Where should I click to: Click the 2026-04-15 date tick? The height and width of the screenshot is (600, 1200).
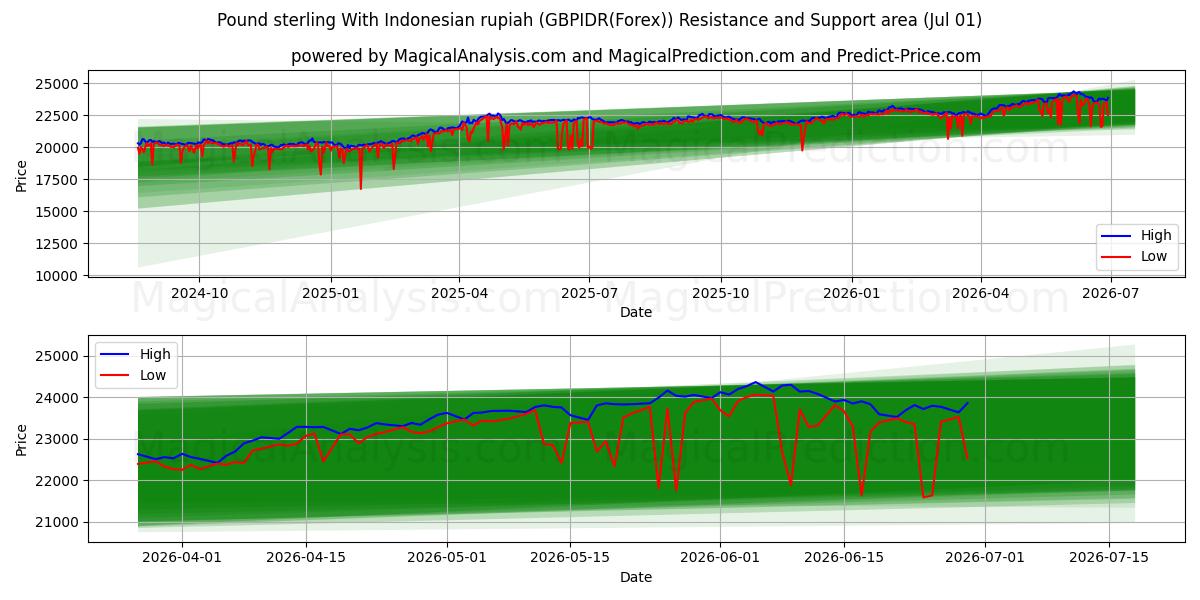(305, 557)
